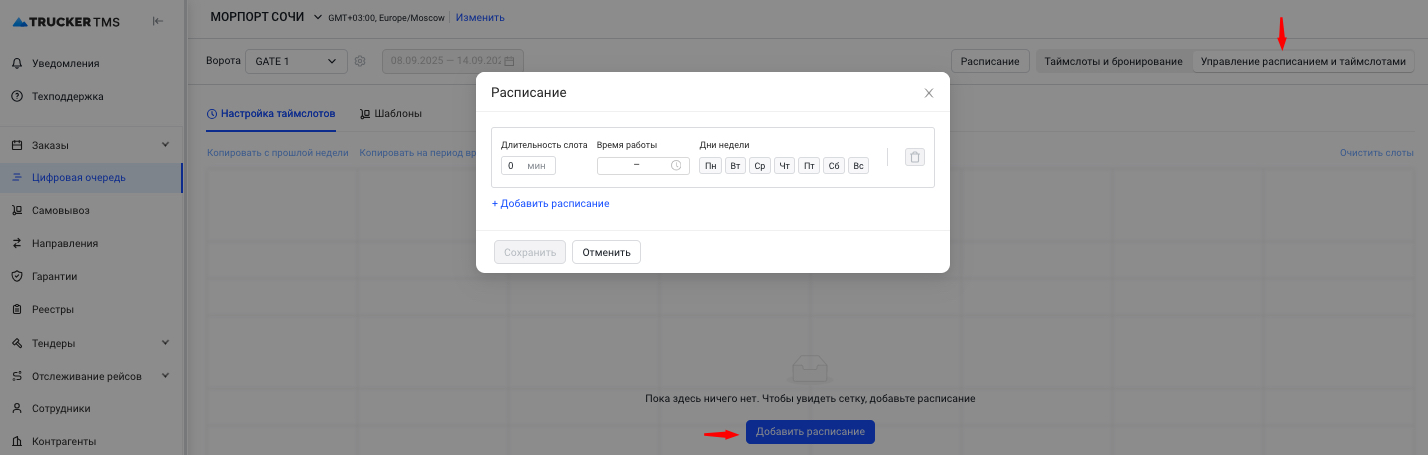The image size is (1428, 455).
Task: Click the Уведомления bell icon
Action: tap(17, 64)
